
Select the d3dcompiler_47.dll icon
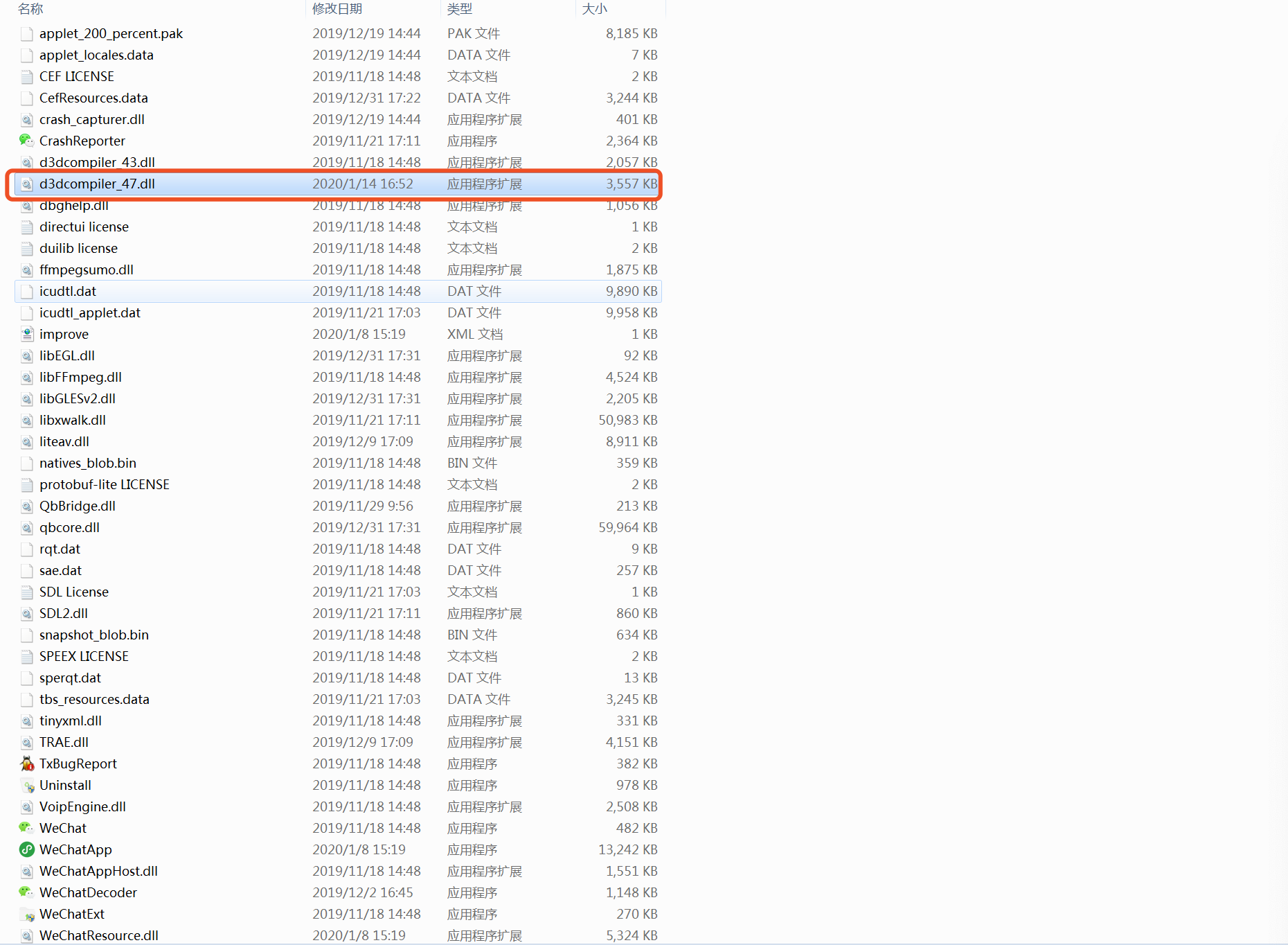[x=26, y=184]
